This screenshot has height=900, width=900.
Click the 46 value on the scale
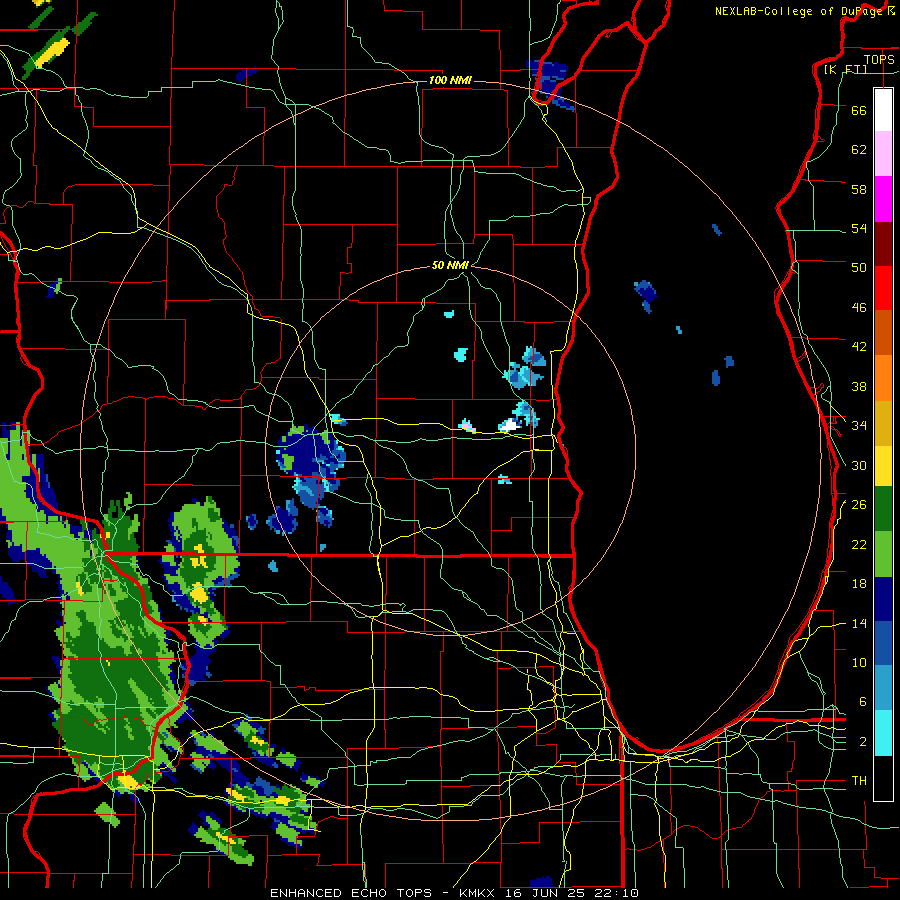pos(859,308)
